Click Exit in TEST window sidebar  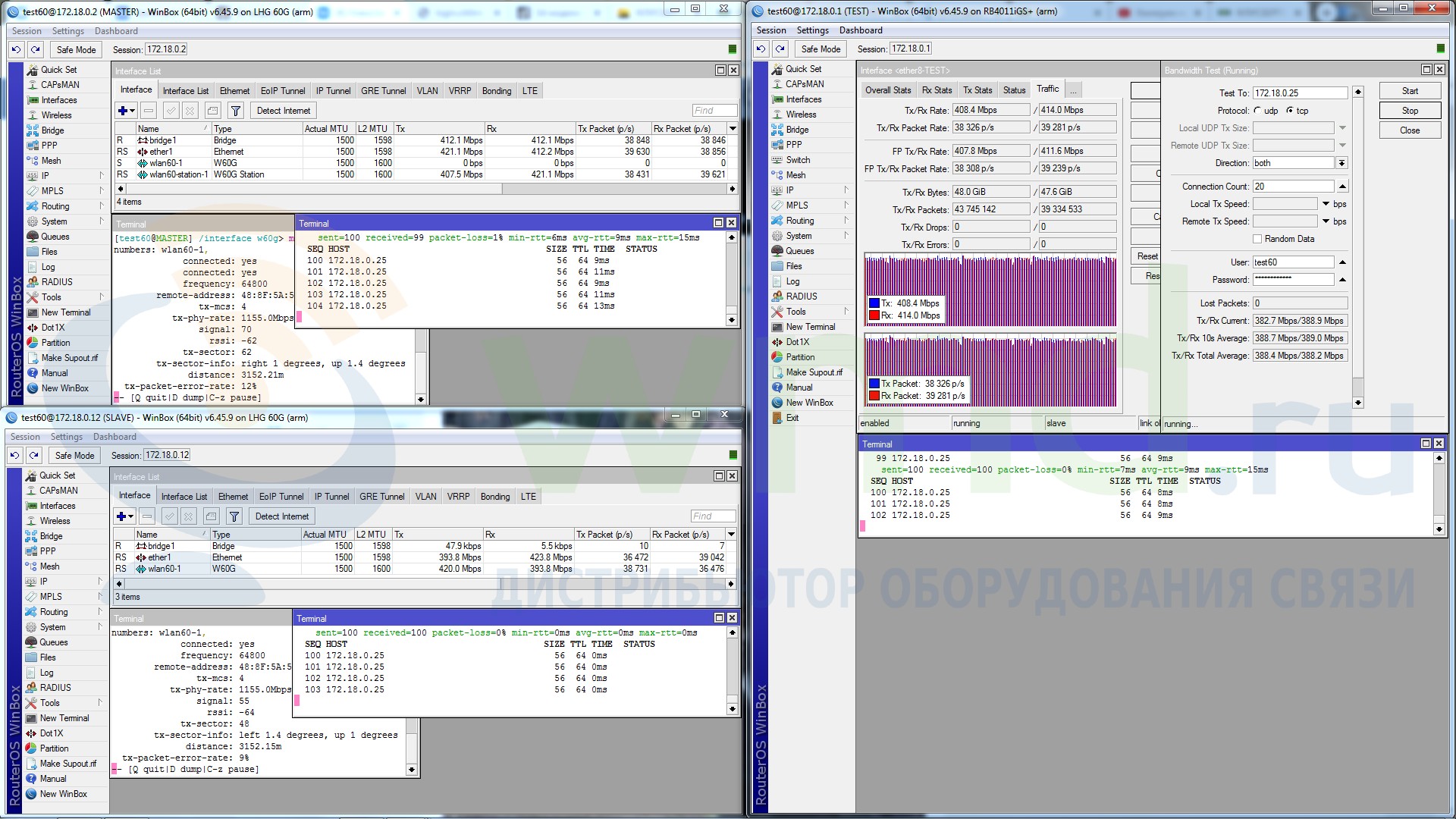(792, 418)
